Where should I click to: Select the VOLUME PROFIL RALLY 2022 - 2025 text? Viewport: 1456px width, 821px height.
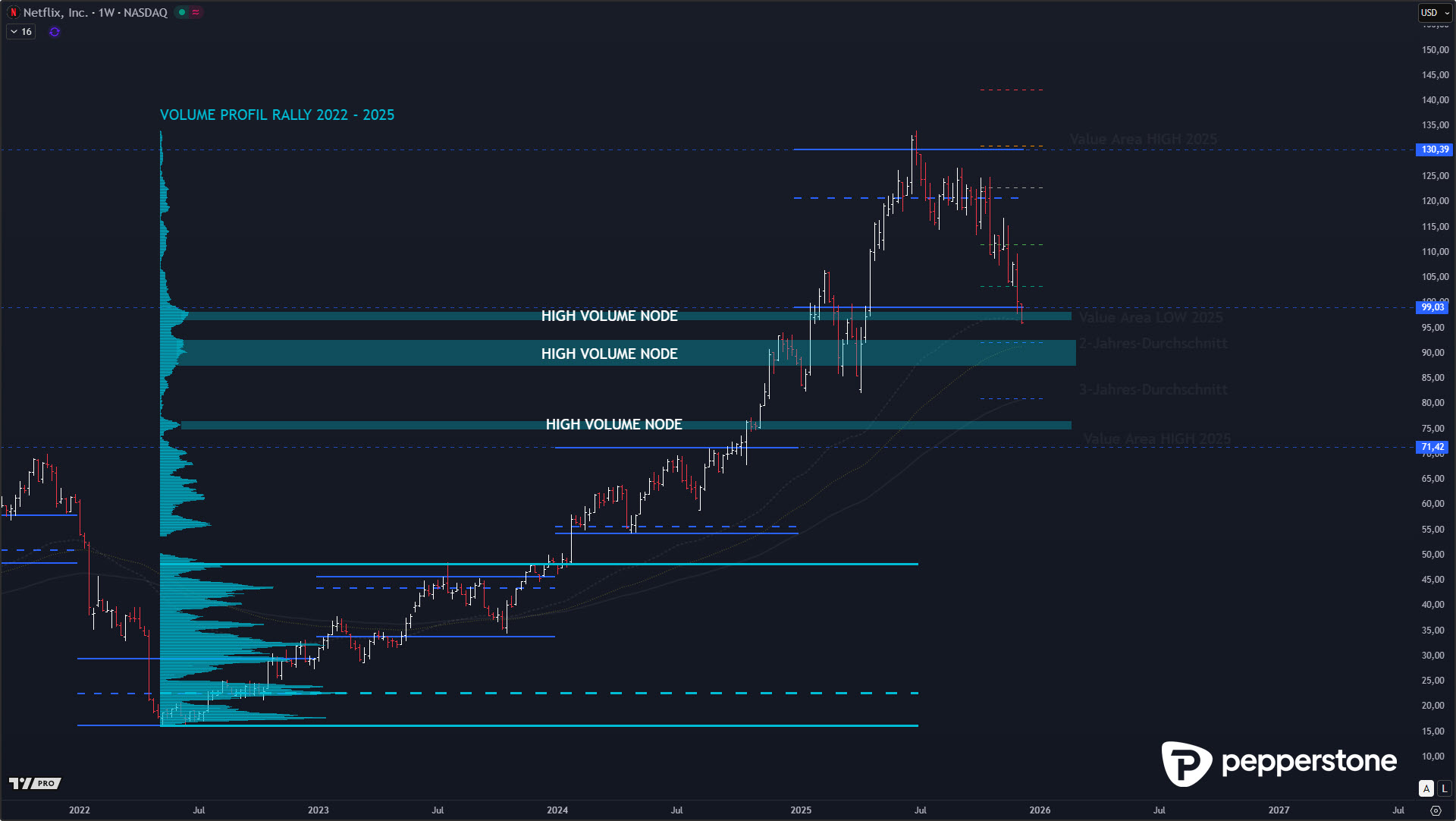point(277,115)
